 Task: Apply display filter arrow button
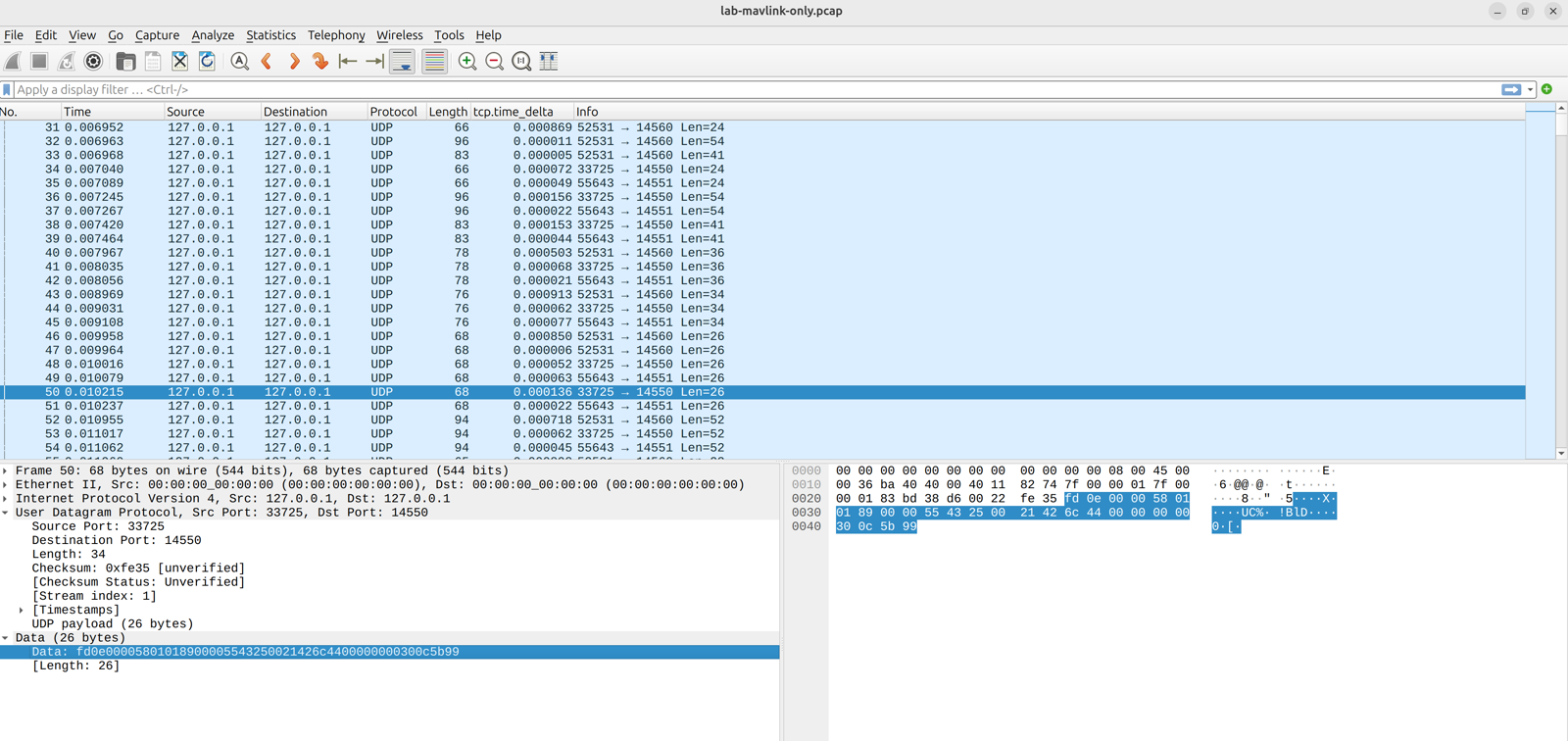click(1512, 89)
